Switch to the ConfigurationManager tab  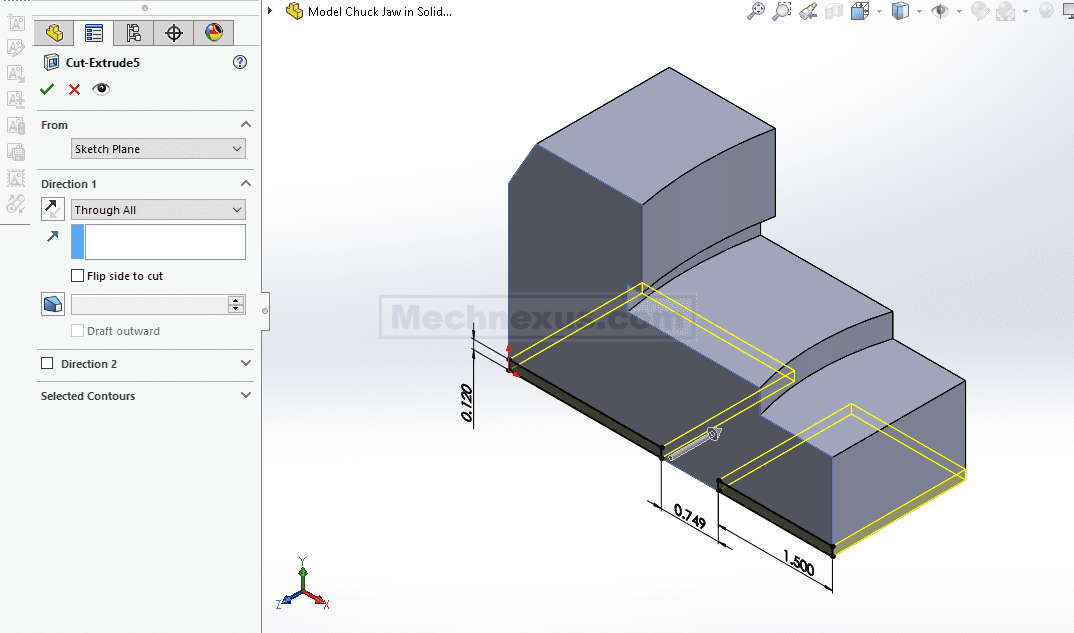pyautogui.click(x=134, y=33)
